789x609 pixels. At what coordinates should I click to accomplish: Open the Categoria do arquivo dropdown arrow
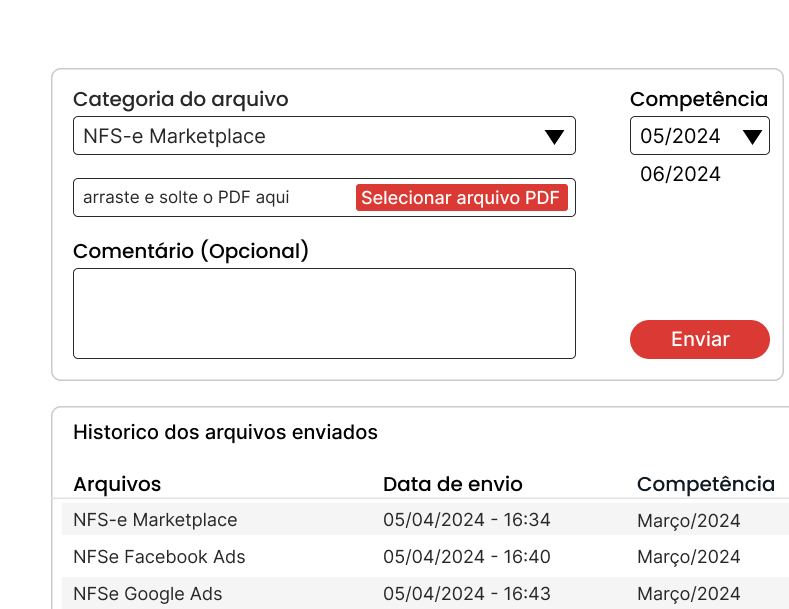(x=554, y=137)
